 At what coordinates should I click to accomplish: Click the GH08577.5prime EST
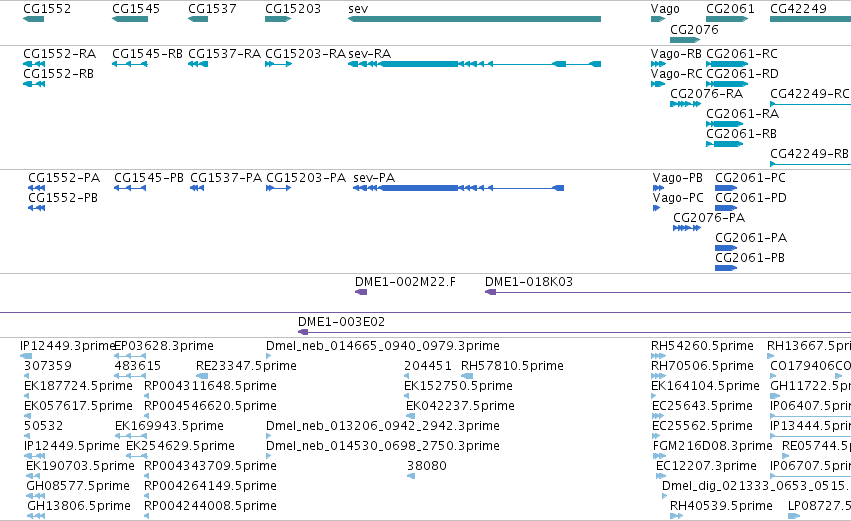coord(35,496)
